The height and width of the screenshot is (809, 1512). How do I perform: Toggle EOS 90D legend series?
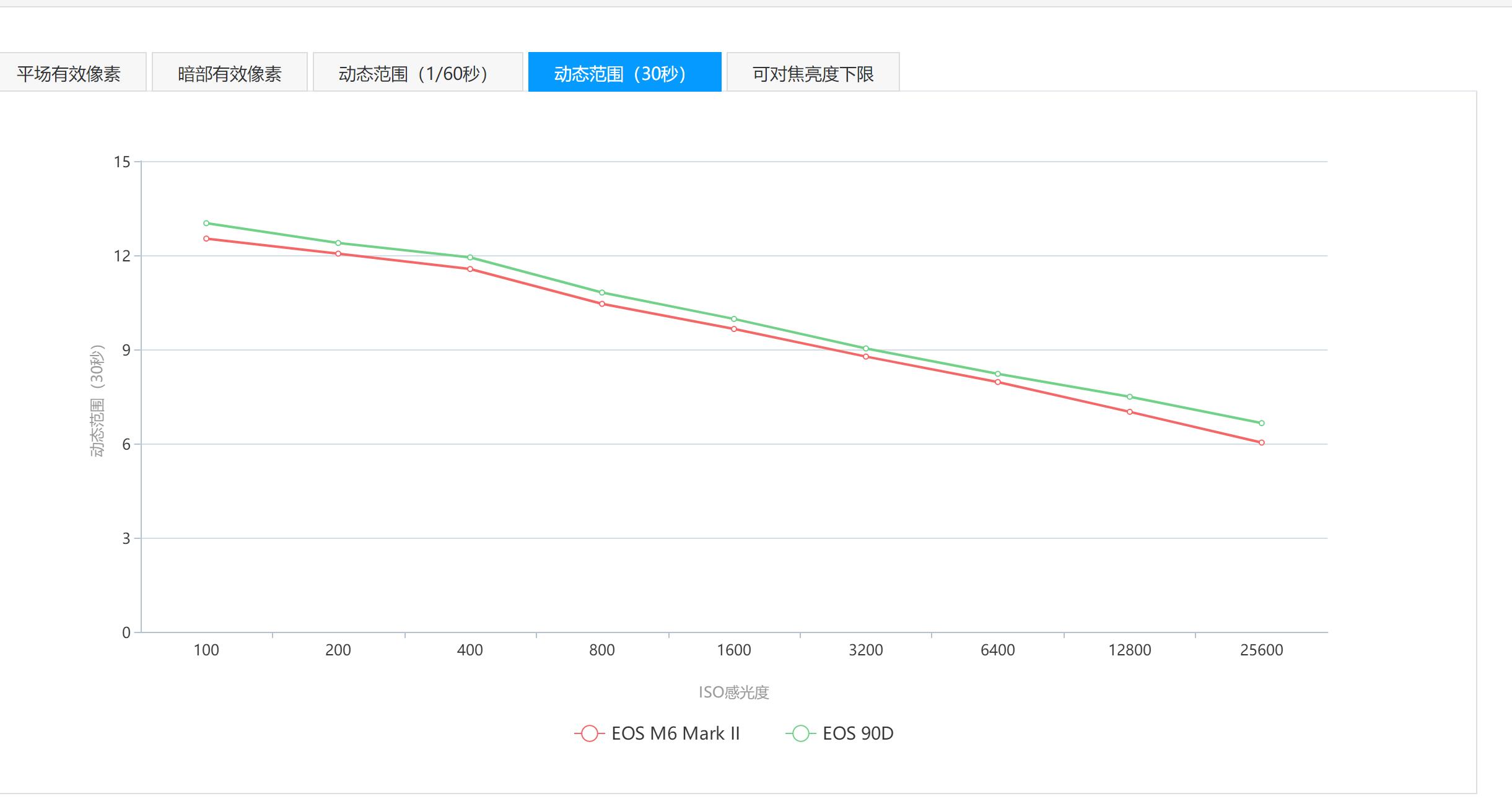click(840, 733)
